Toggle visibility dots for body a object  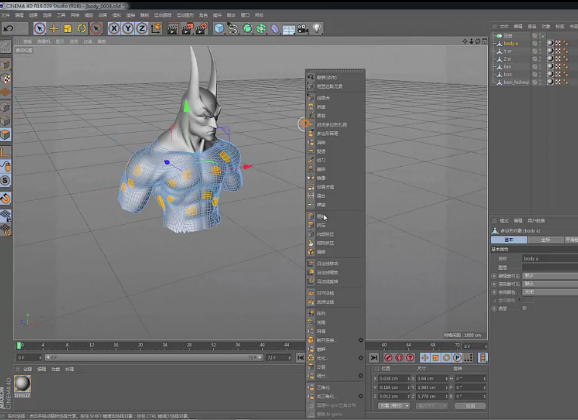pos(540,43)
